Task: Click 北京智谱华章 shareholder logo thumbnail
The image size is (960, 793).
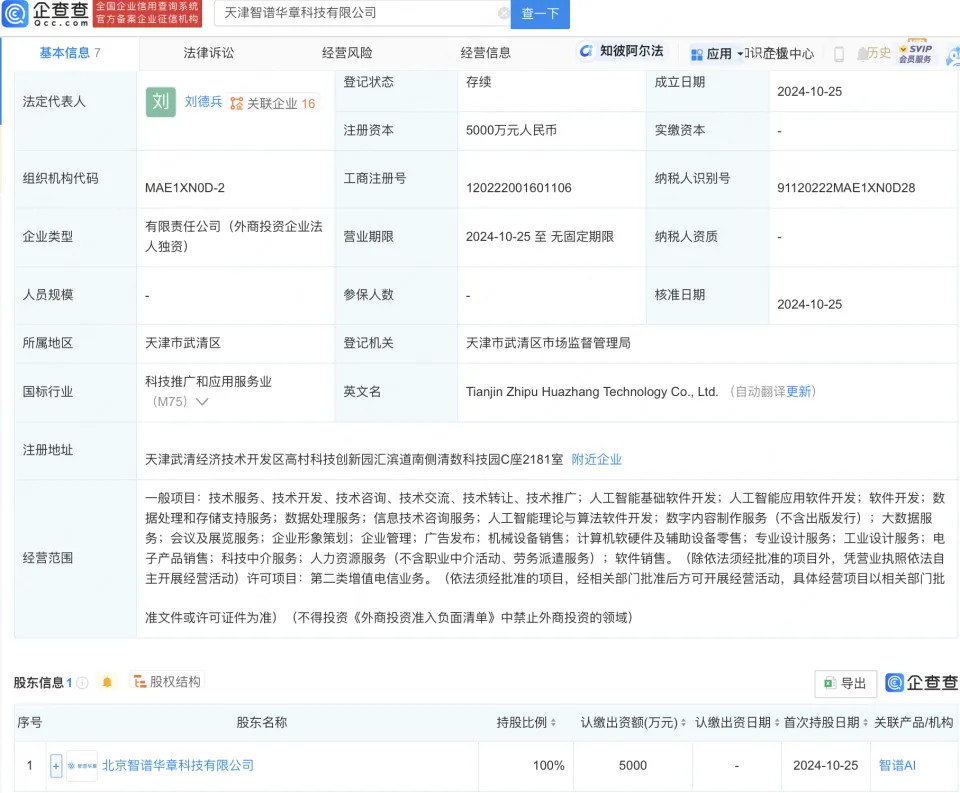Action: click(82, 765)
